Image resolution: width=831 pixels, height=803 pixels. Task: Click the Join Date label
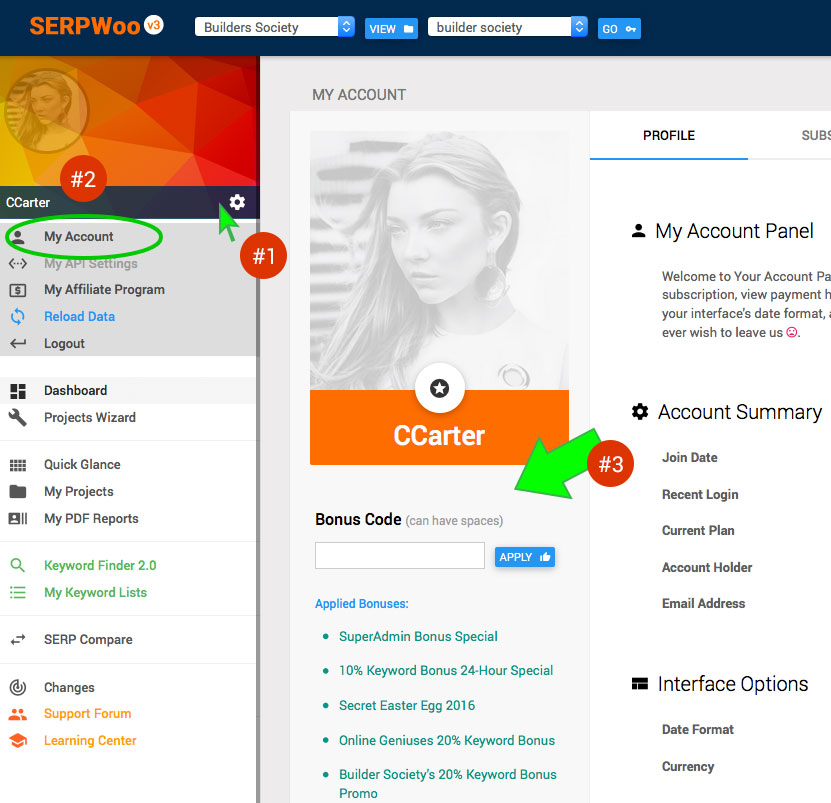point(689,457)
